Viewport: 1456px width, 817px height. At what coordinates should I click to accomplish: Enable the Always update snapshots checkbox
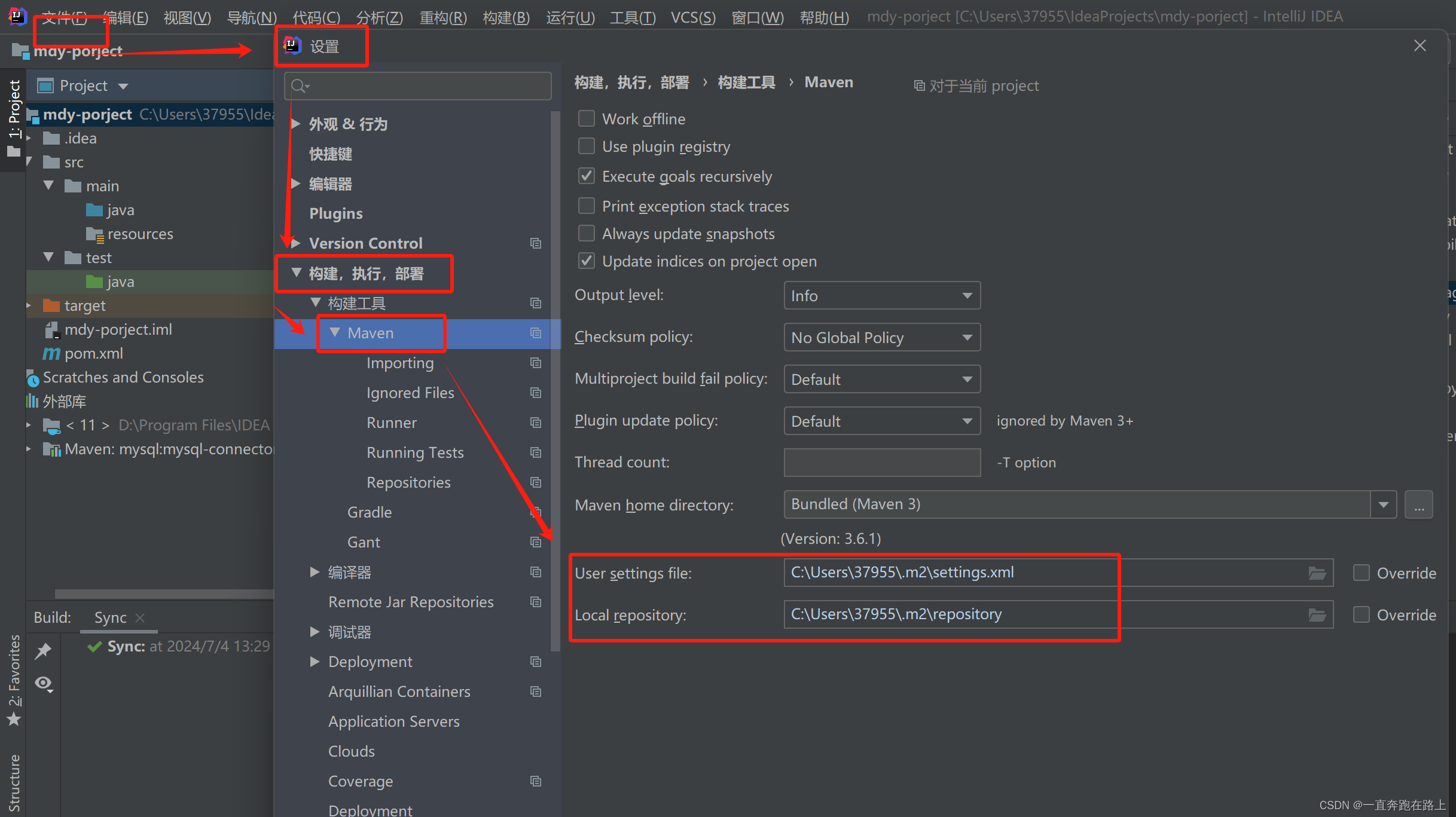(x=586, y=233)
